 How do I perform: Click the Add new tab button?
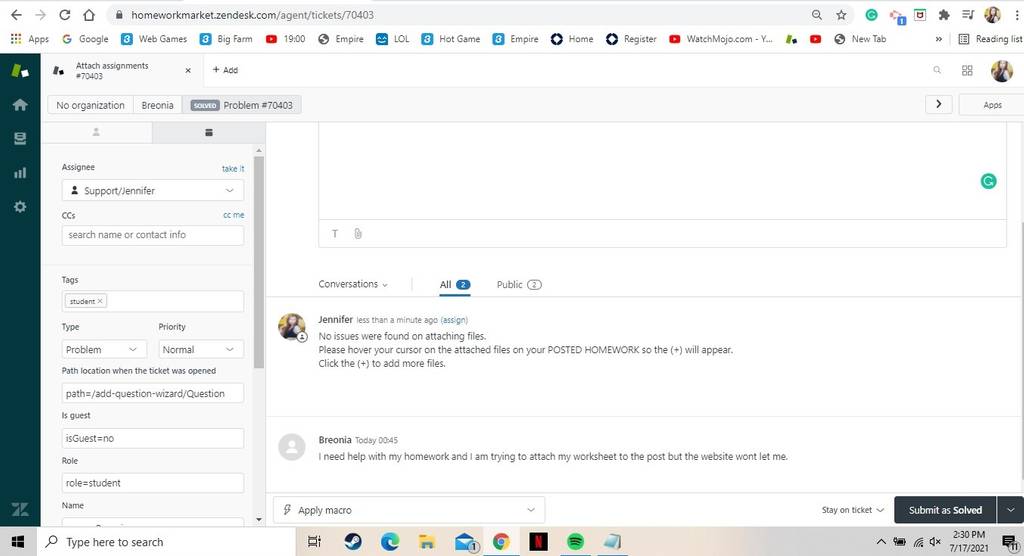coord(225,70)
